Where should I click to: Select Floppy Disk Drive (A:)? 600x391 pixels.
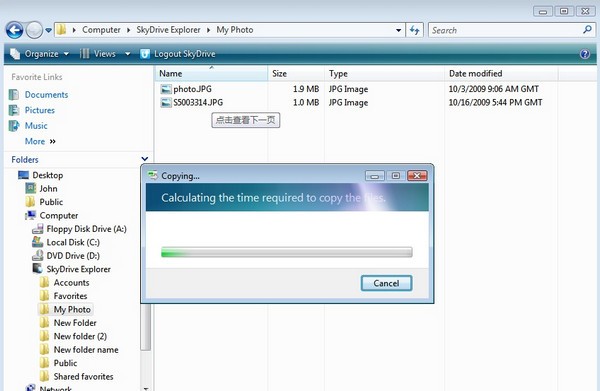(x=86, y=229)
